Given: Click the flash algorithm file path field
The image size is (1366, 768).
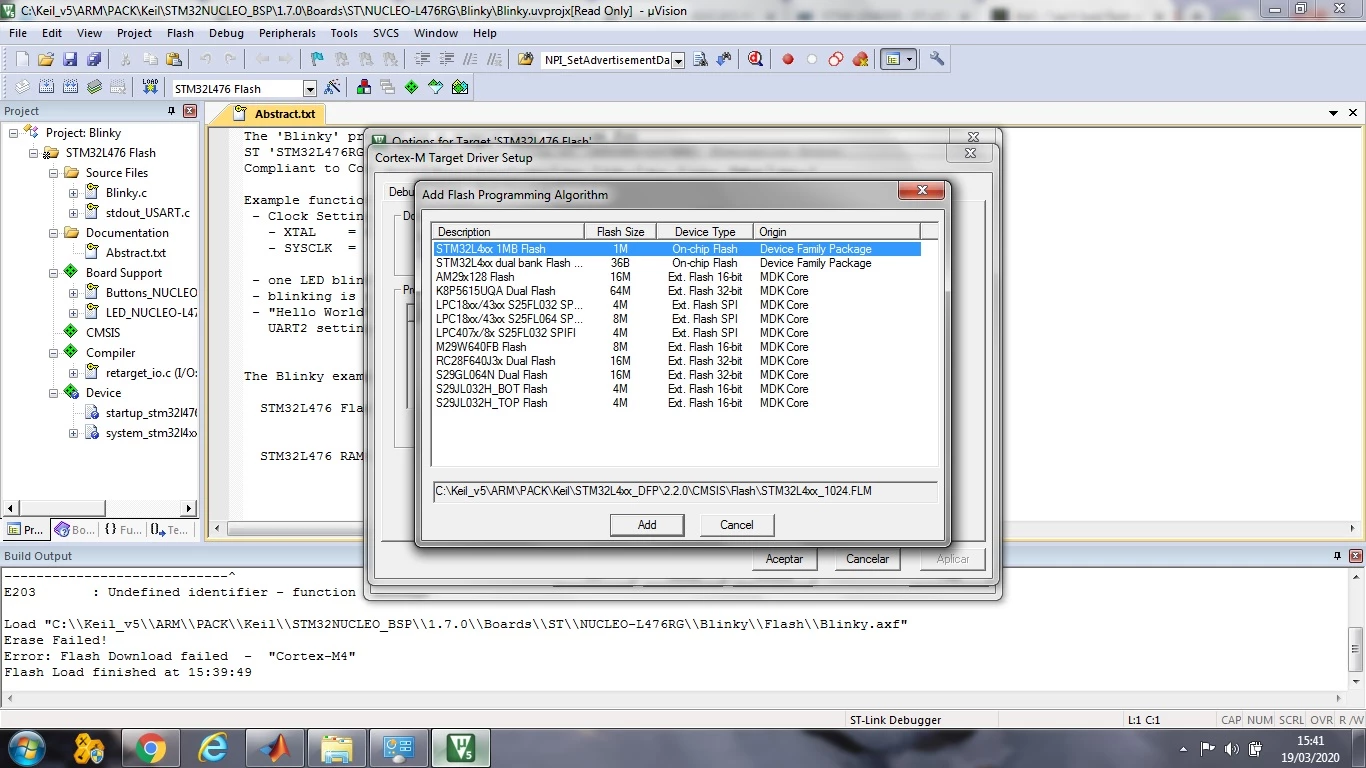Looking at the screenshot, I should 685,492.
